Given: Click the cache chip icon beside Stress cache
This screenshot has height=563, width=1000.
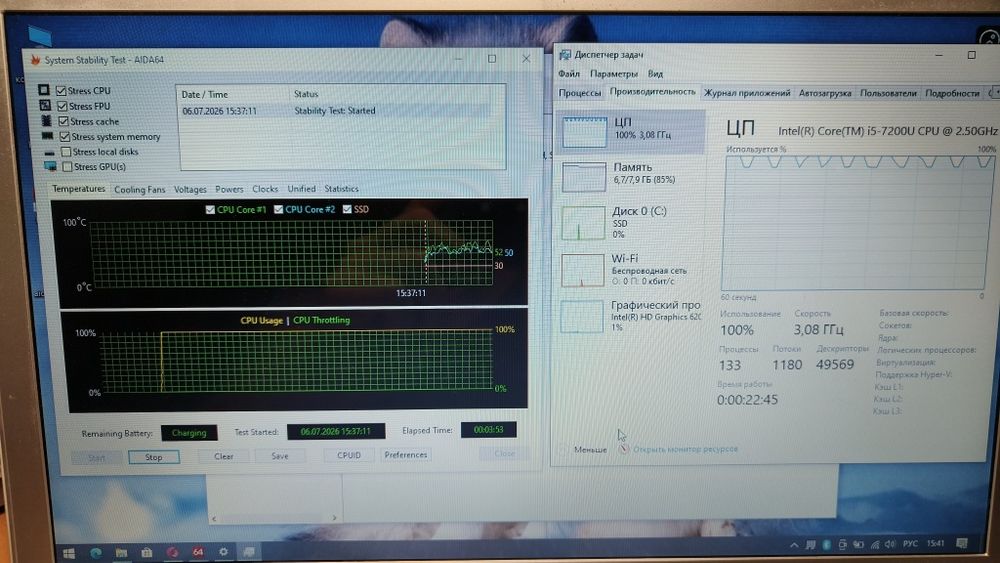Looking at the screenshot, I should tap(46, 121).
